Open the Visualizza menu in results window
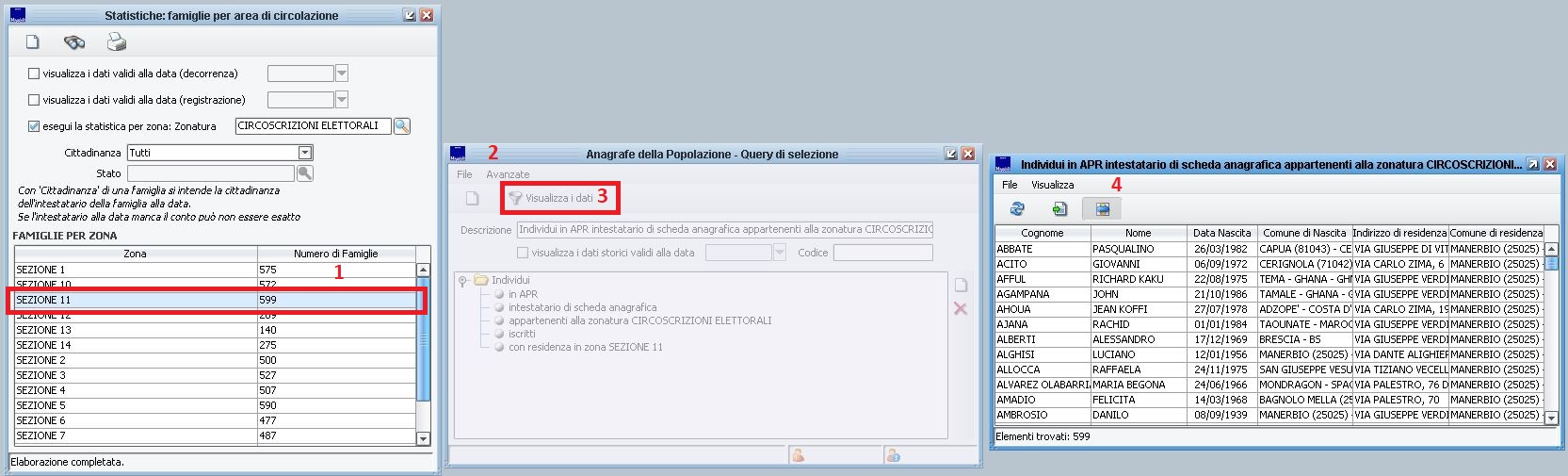 (1052, 185)
